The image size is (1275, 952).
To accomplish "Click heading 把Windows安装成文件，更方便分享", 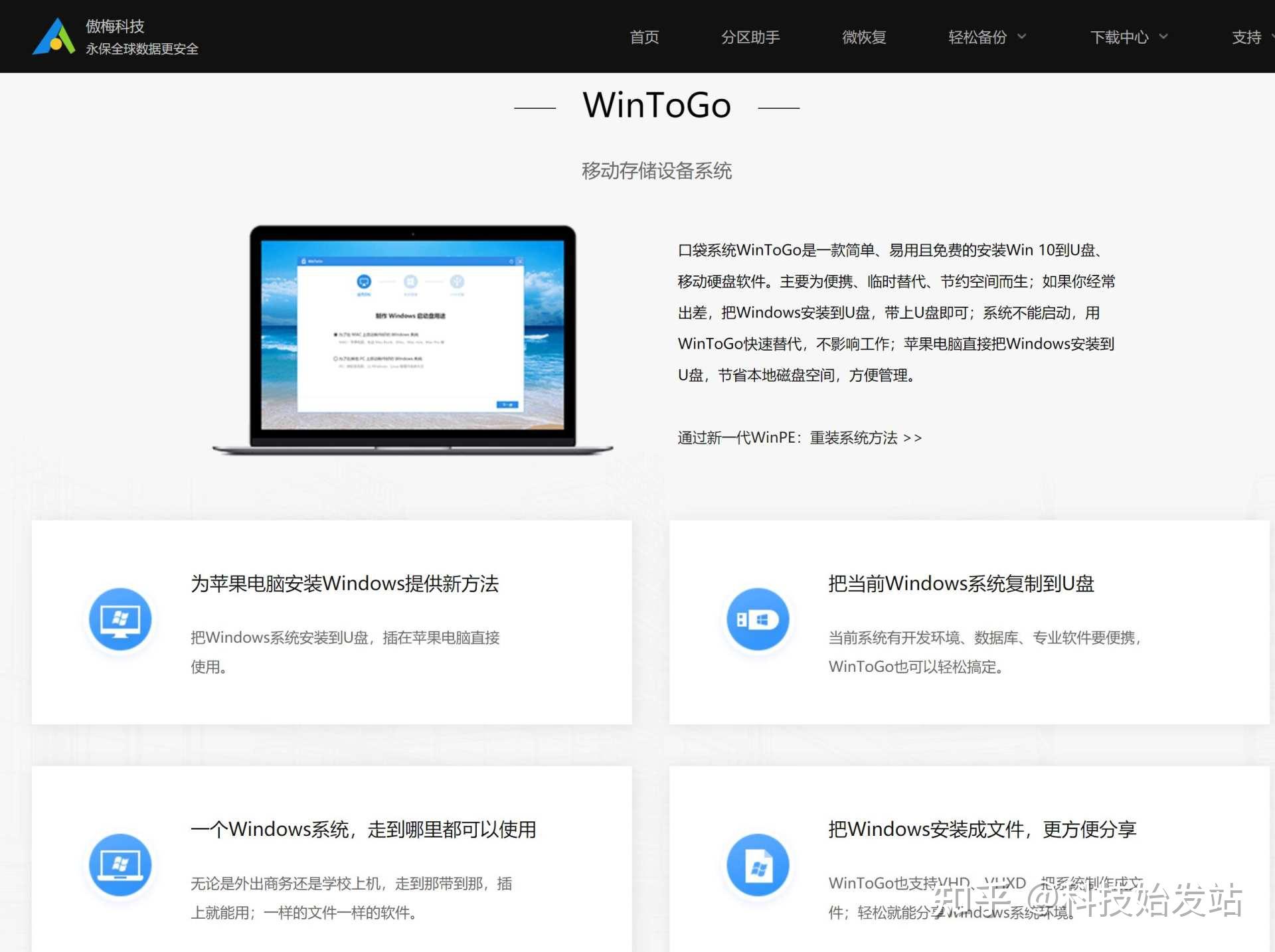I will (982, 829).
